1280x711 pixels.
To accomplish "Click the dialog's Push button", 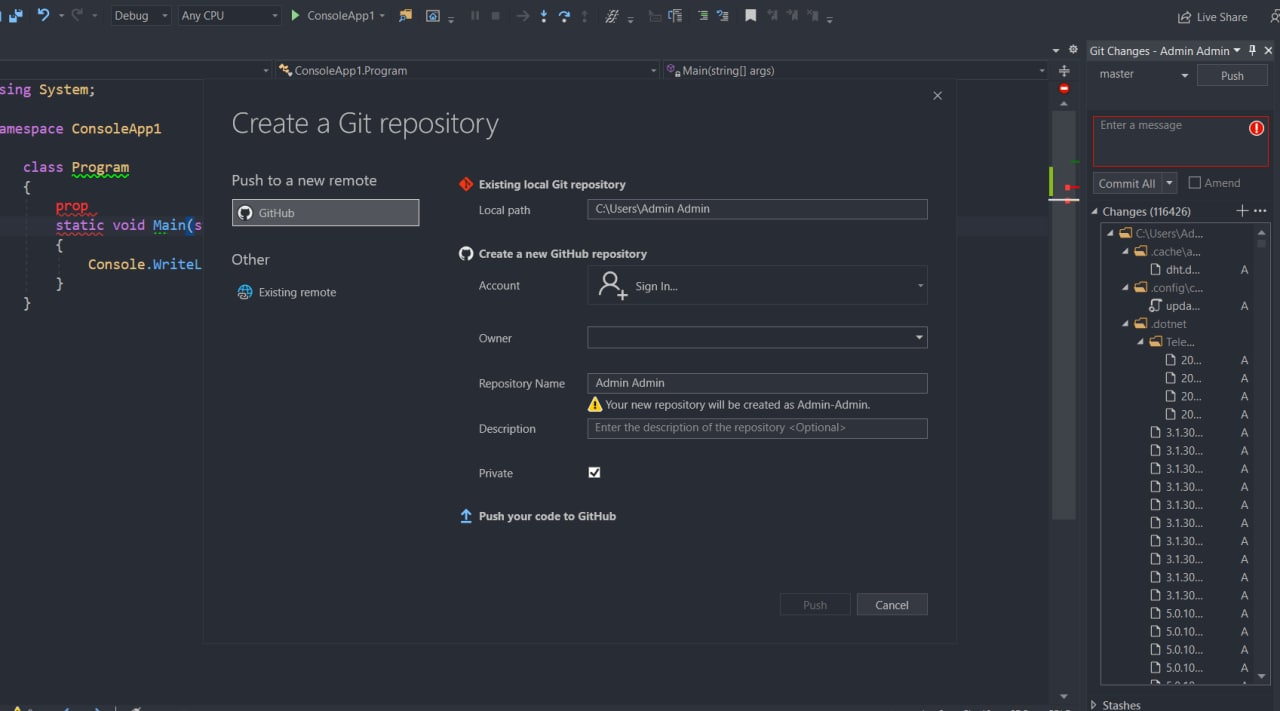I will 815,605.
